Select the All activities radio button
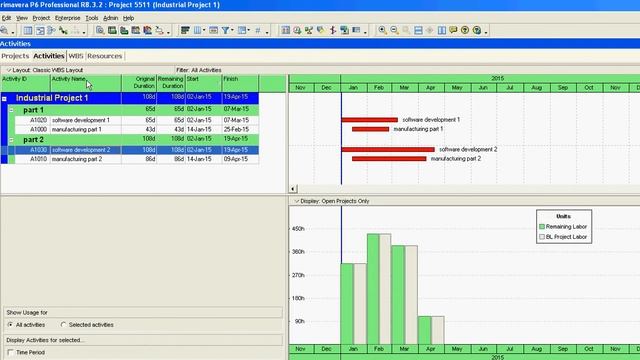640x360 pixels. coord(10,325)
